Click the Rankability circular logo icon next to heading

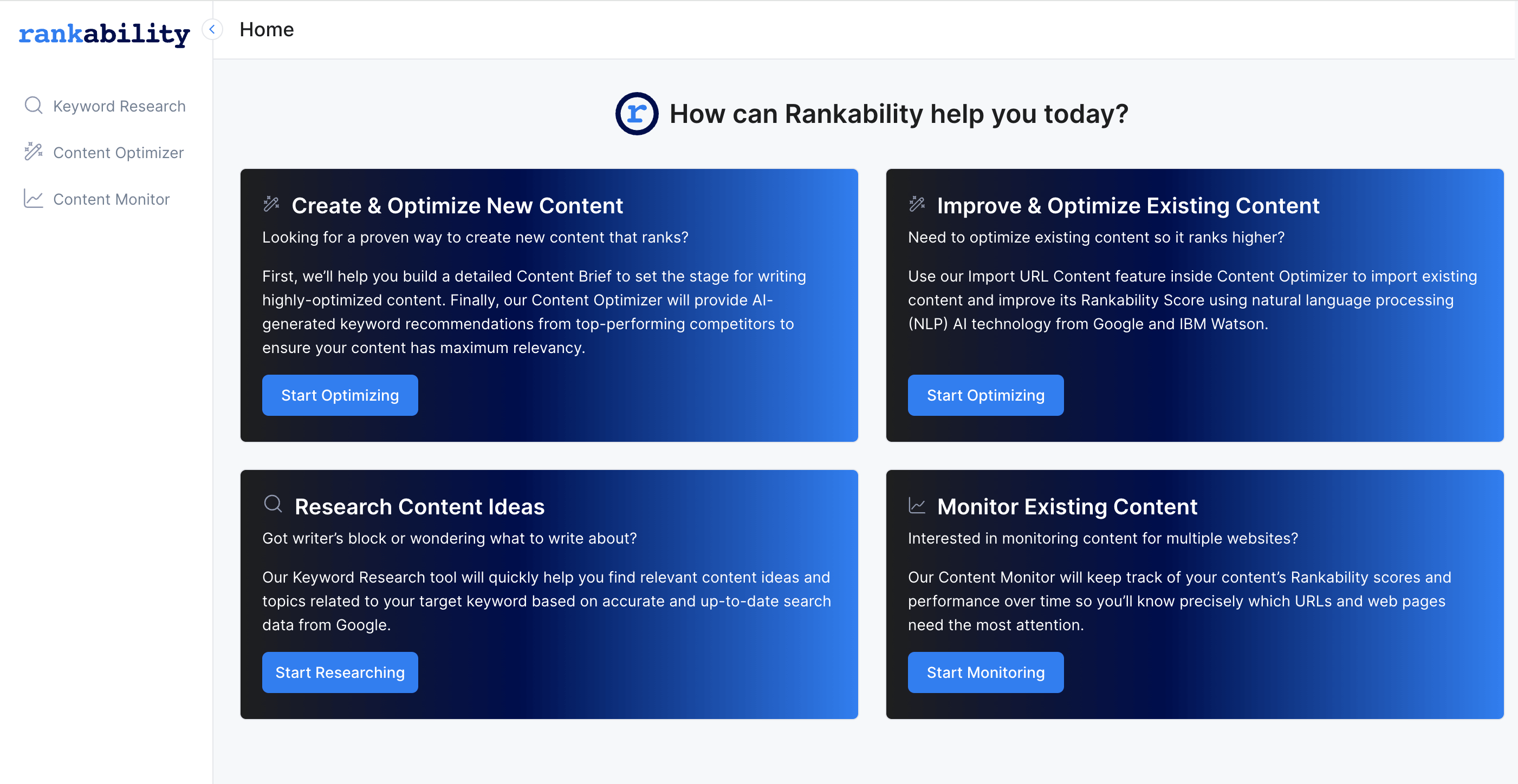click(x=637, y=113)
